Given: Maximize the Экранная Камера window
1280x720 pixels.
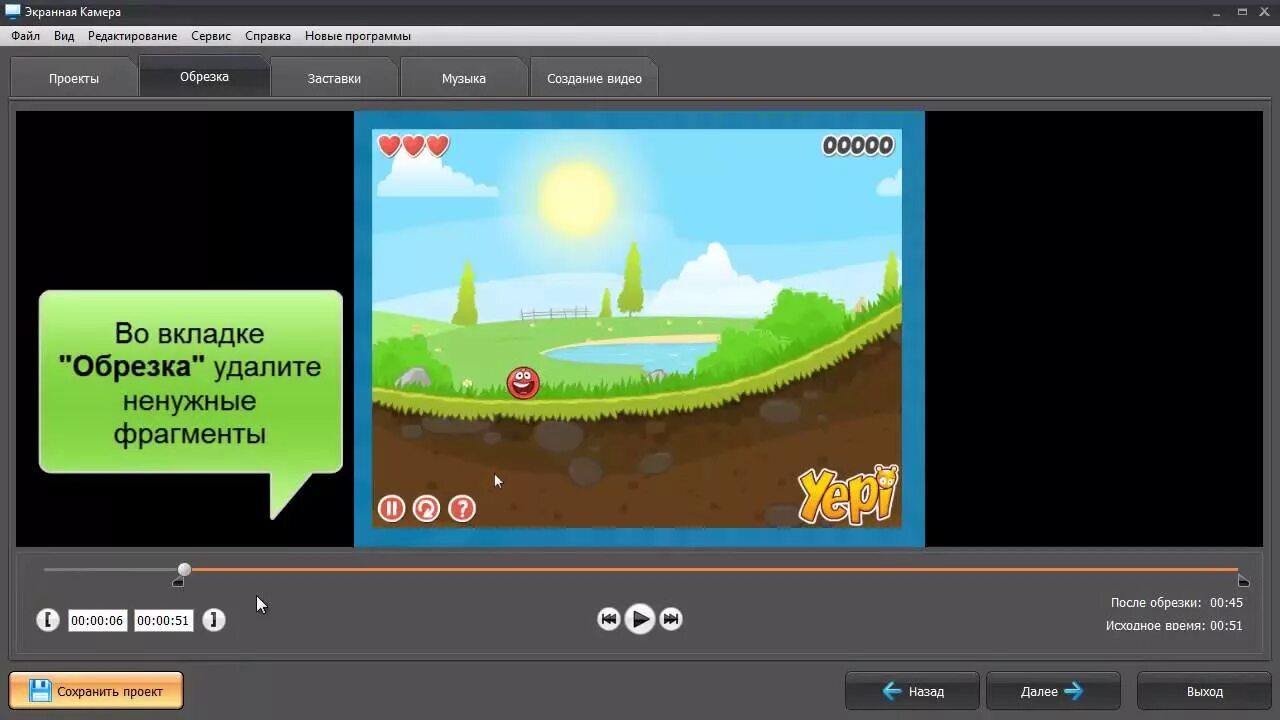Looking at the screenshot, I should 1241,11.
